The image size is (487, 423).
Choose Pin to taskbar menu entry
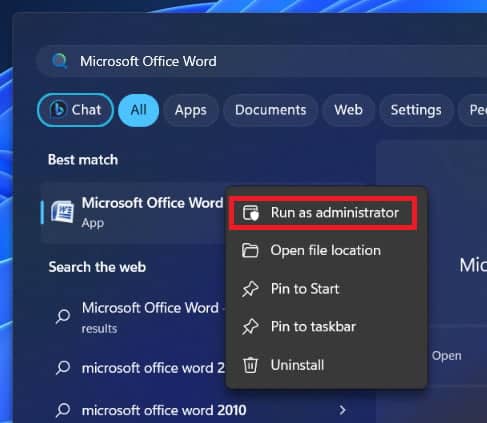point(327,327)
